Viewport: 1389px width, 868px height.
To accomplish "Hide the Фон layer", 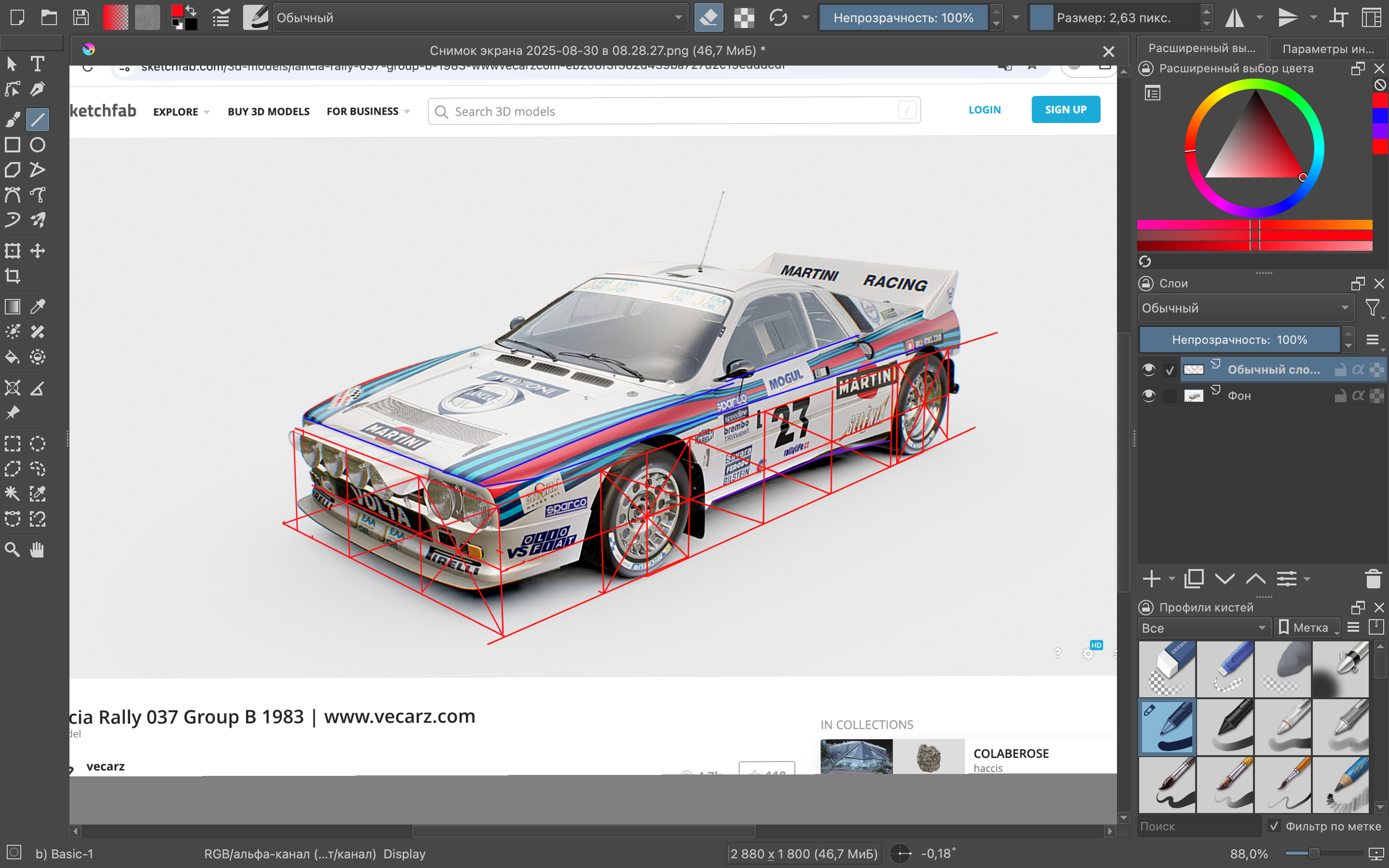I will [1148, 395].
